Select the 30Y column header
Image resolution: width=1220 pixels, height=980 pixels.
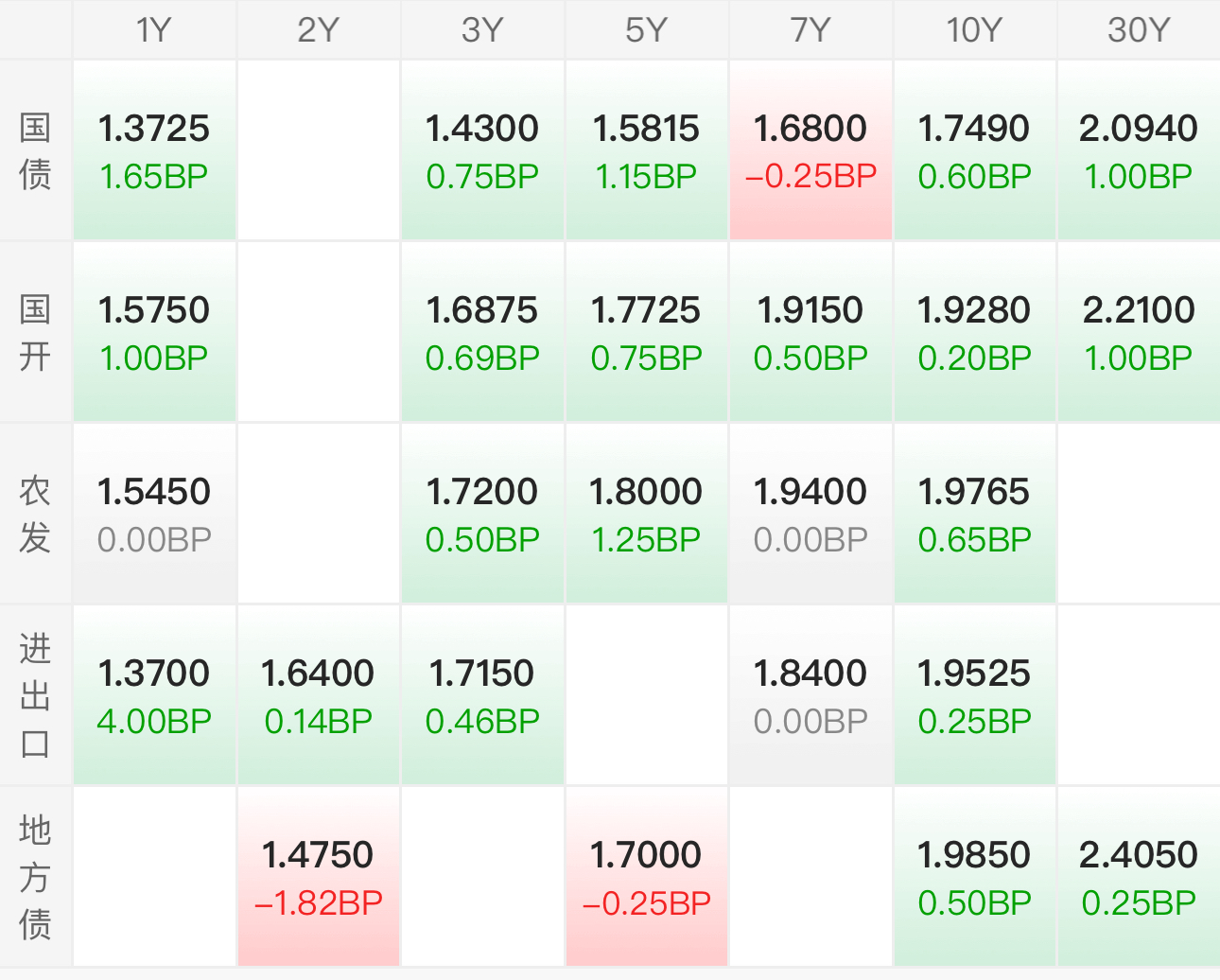pyautogui.click(x=1139, y=29)
